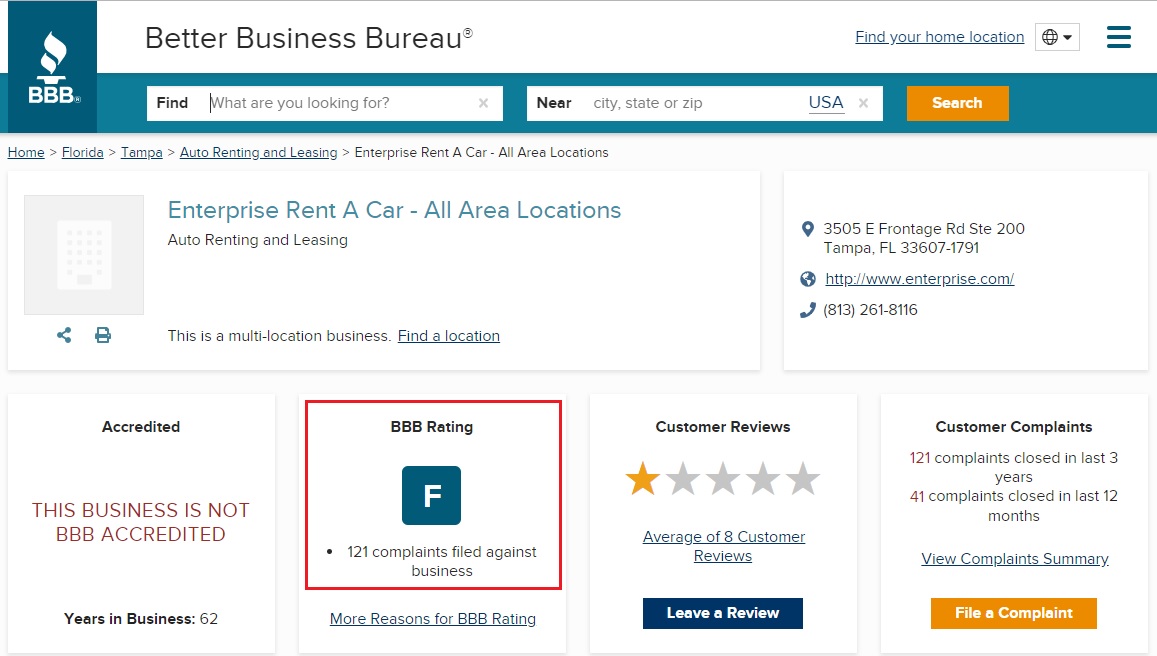Open View Complaints Summary link

click(1015, 559)
